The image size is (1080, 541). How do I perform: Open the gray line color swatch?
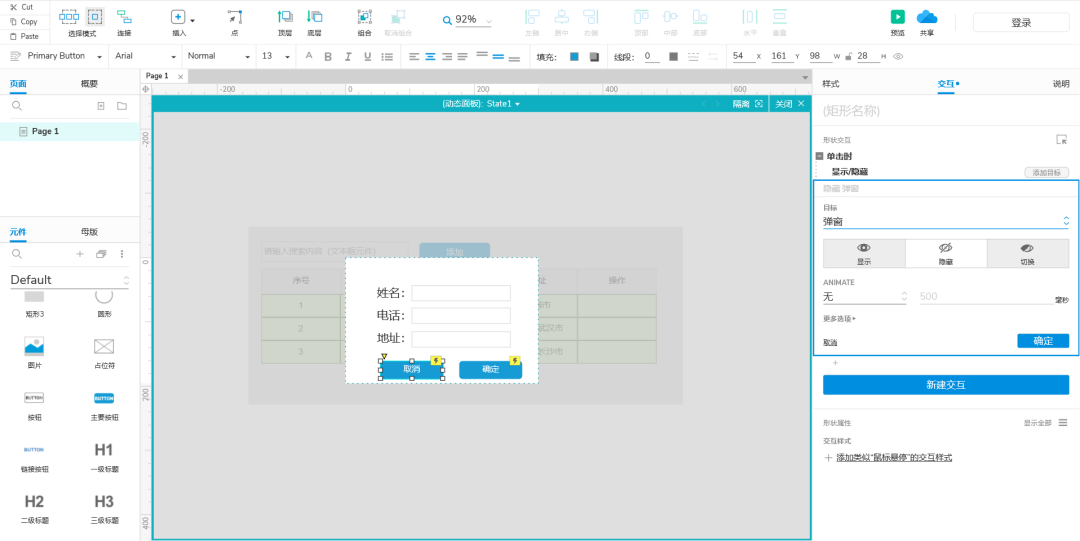(x=674, y=57)
